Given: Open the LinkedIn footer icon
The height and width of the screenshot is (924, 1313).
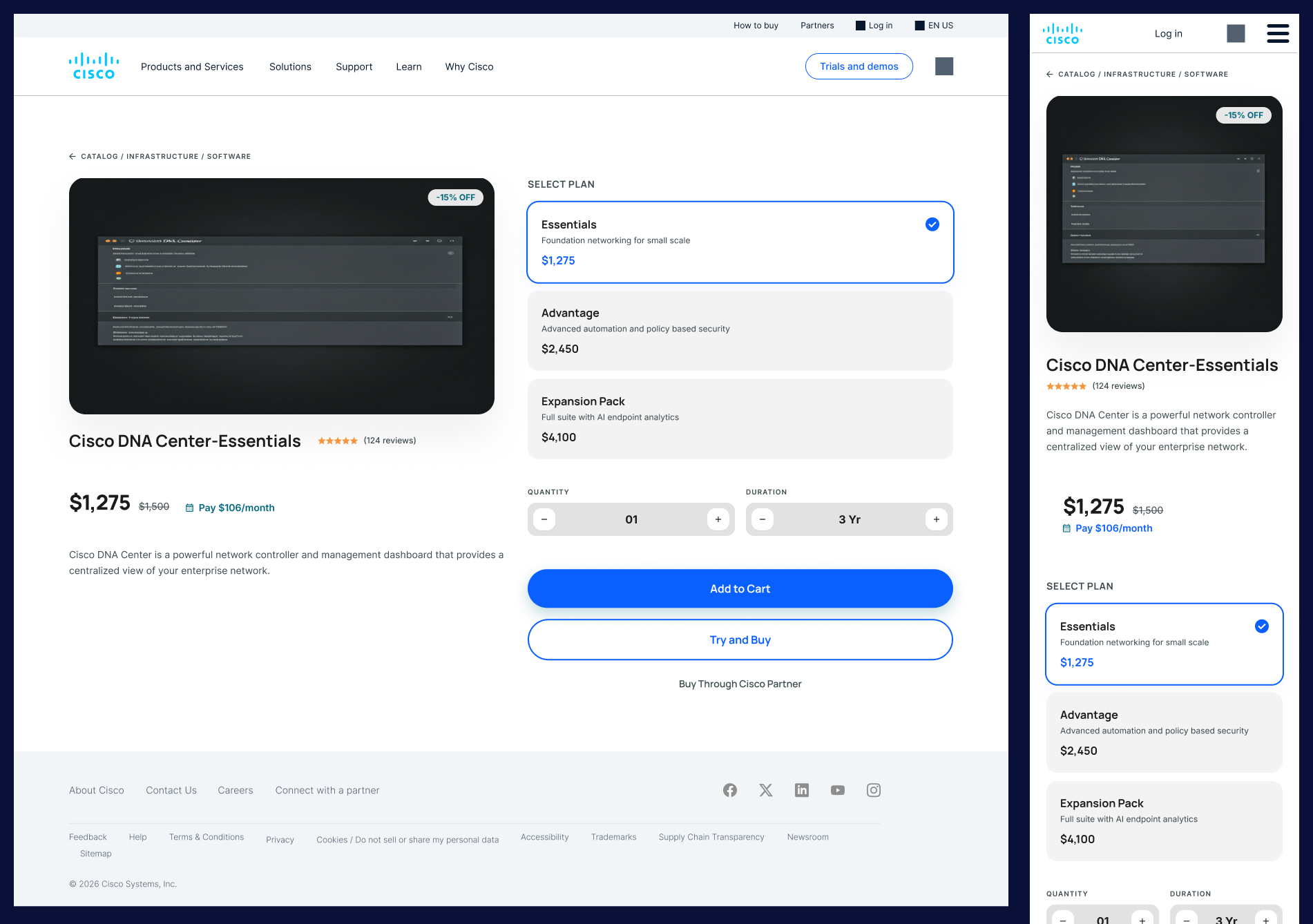Looking at the screenshot, I should pos(802,790).
